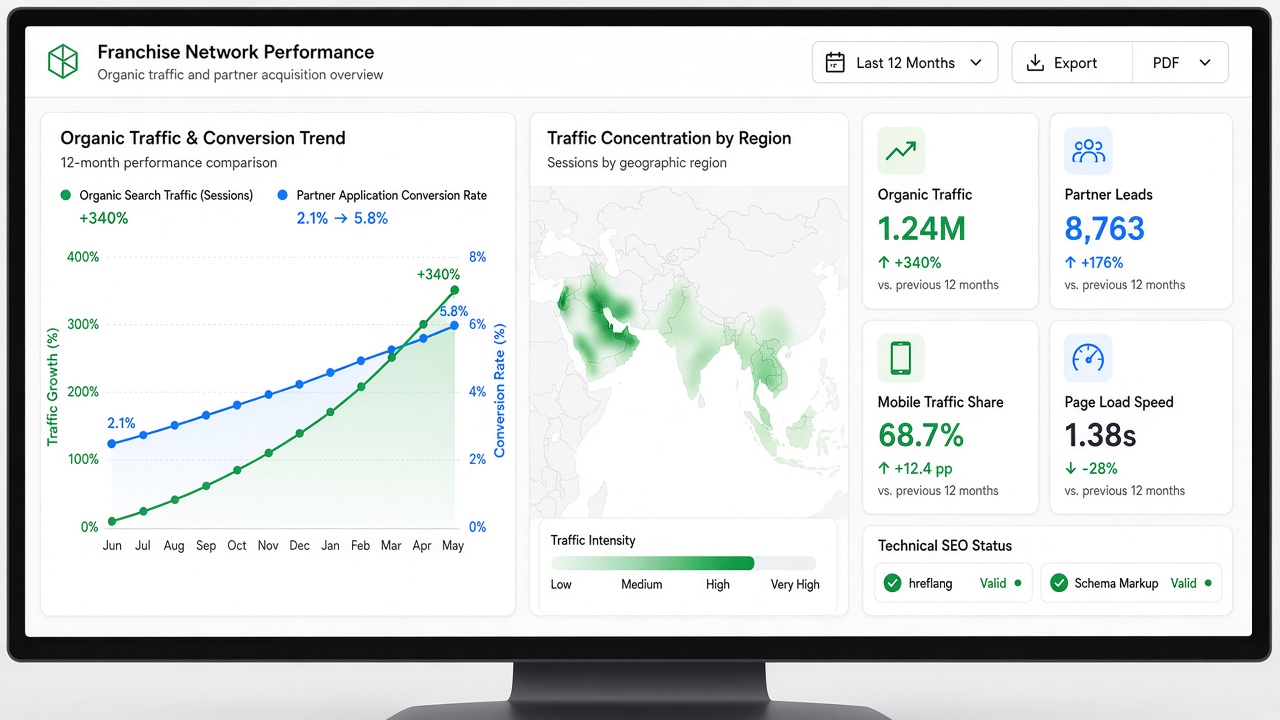The height and width of the screenshot is (720, 1280).
Task: Open the hreflang status chip
Action: 953,583
